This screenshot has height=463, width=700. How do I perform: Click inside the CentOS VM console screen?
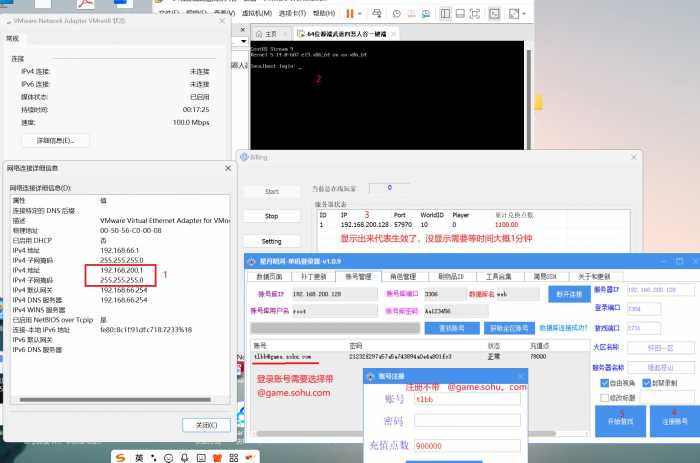point(387,95)
